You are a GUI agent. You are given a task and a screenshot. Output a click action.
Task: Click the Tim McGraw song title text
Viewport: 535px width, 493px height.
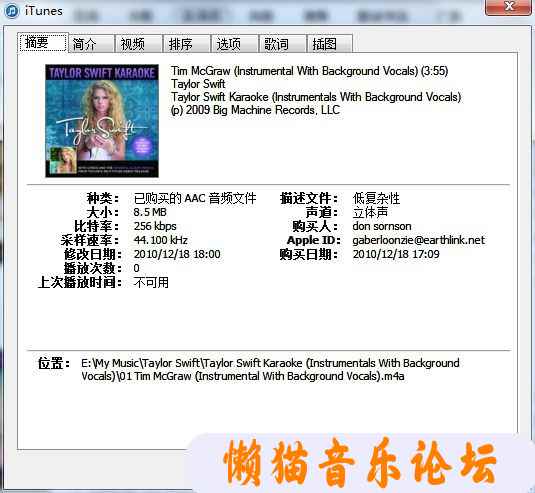(x=309, y=71)
